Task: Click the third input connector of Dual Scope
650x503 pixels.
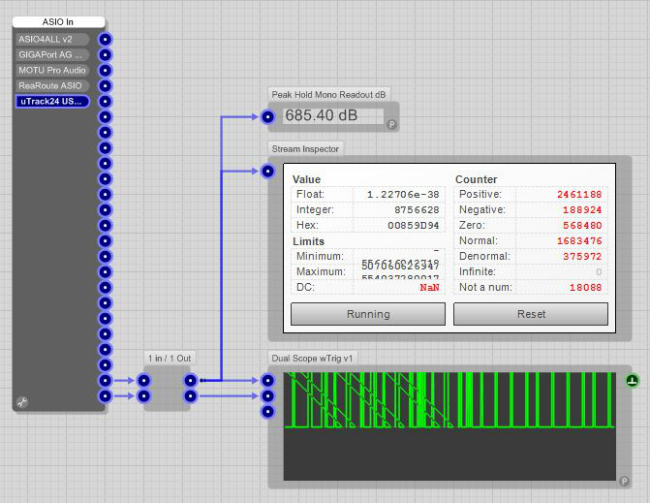Action: click(268, 412)
